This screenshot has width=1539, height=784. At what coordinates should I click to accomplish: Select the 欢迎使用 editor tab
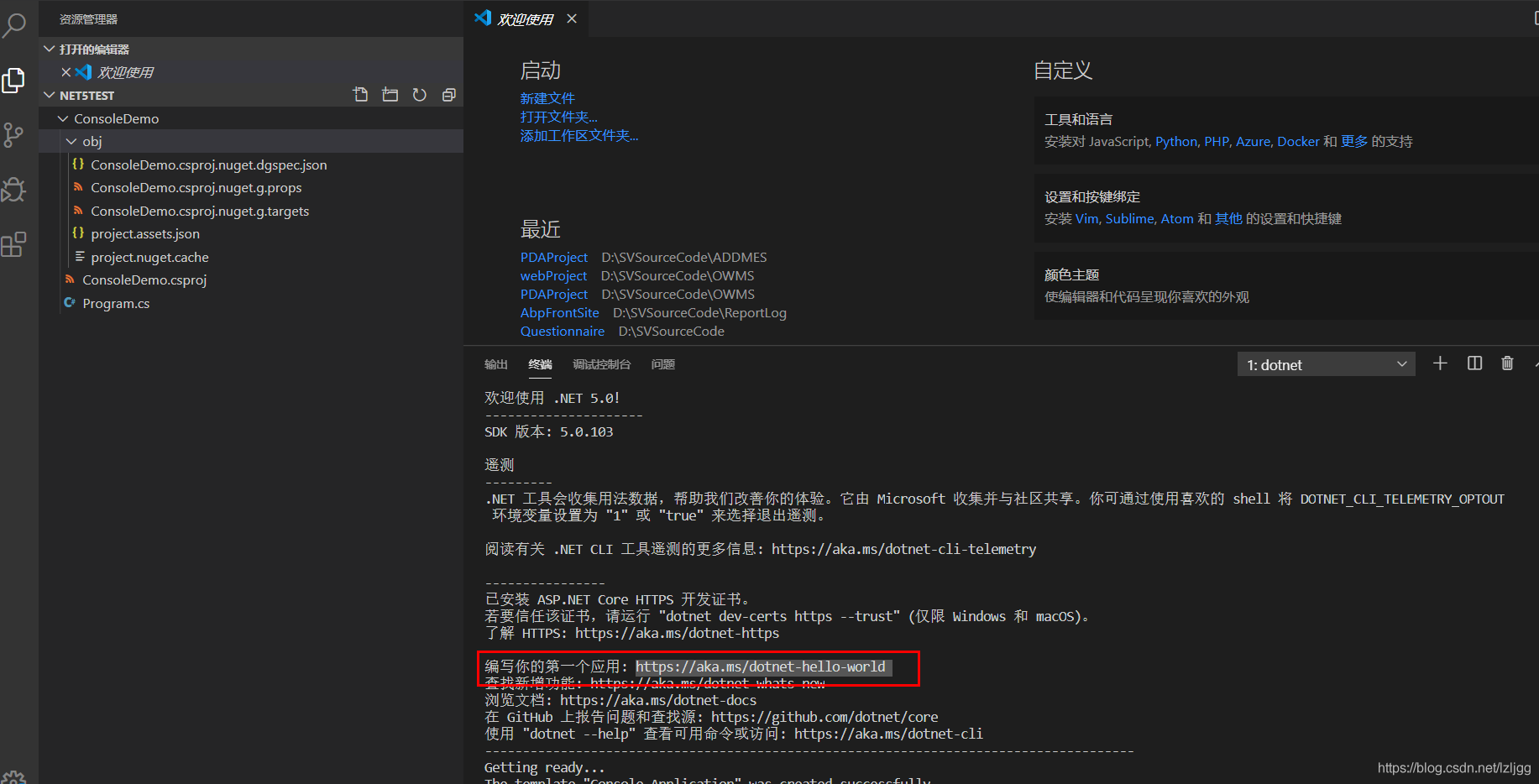click(x=525, y=18)
